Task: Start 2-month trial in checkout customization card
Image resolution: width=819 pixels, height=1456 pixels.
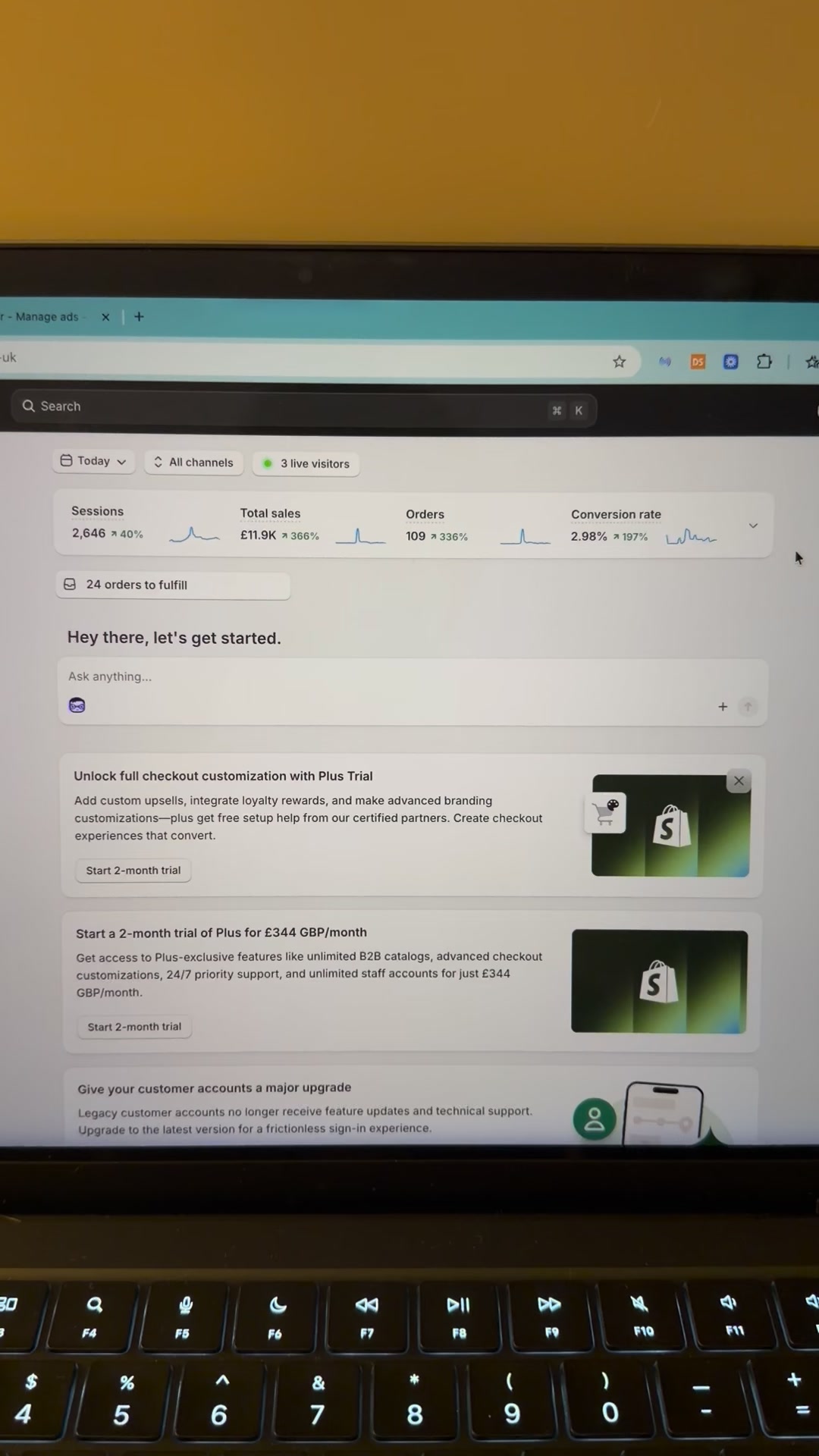Action: tap(133, 871)
